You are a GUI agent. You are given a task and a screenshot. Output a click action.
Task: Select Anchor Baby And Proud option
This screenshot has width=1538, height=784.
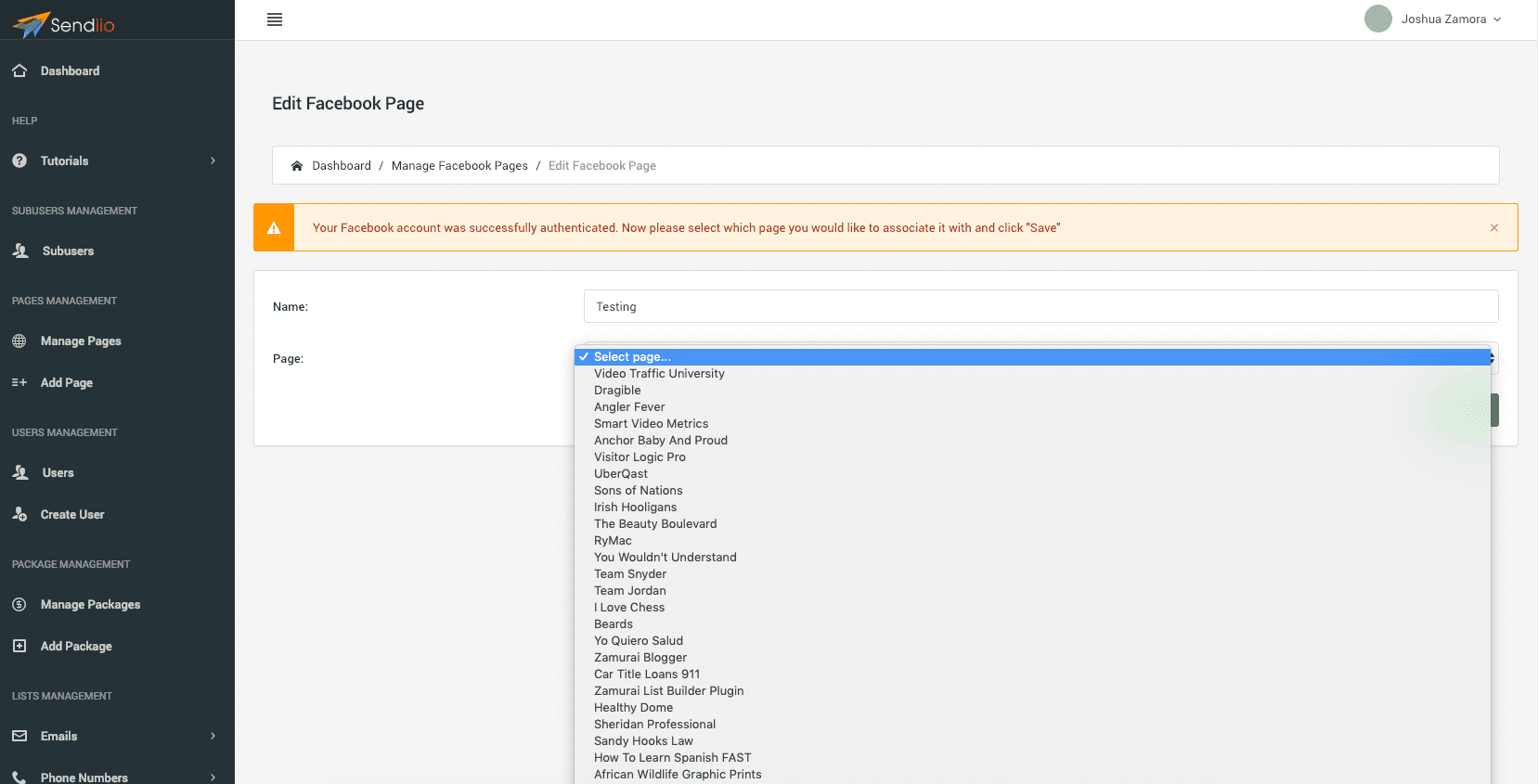pyautogui.click(x=1032, y=441)
